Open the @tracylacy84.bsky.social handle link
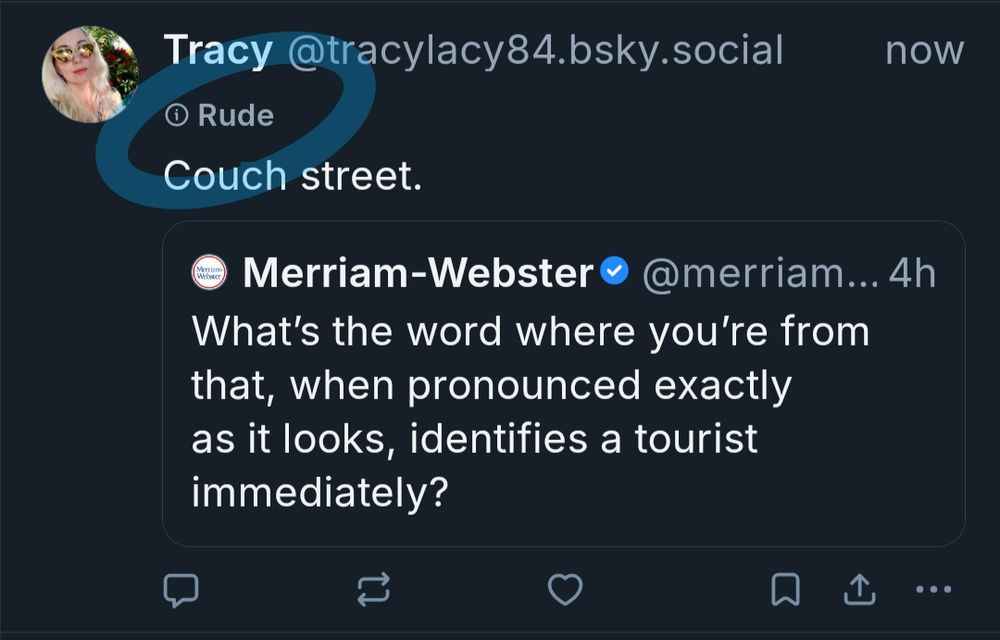Screen dimensions: 1000x640 (535, 50)
